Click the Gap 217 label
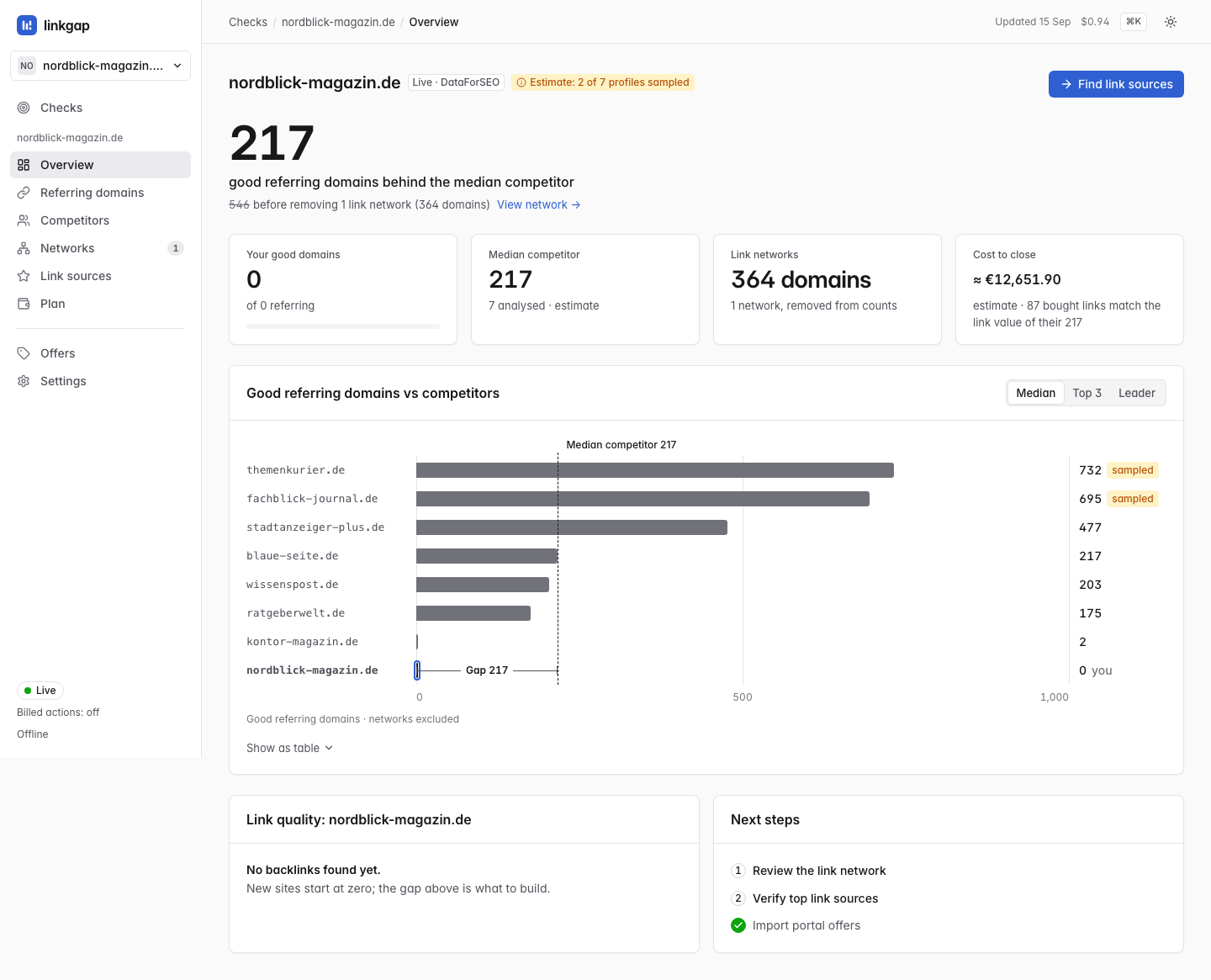This screenshot has width=1211, height=980. (487, 670)
